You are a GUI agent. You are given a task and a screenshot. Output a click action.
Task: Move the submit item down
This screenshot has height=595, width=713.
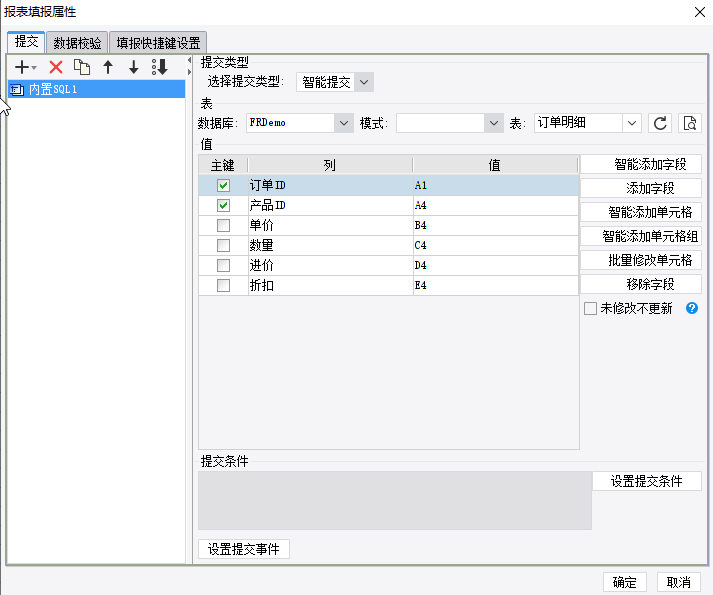[x=133, y=67]
